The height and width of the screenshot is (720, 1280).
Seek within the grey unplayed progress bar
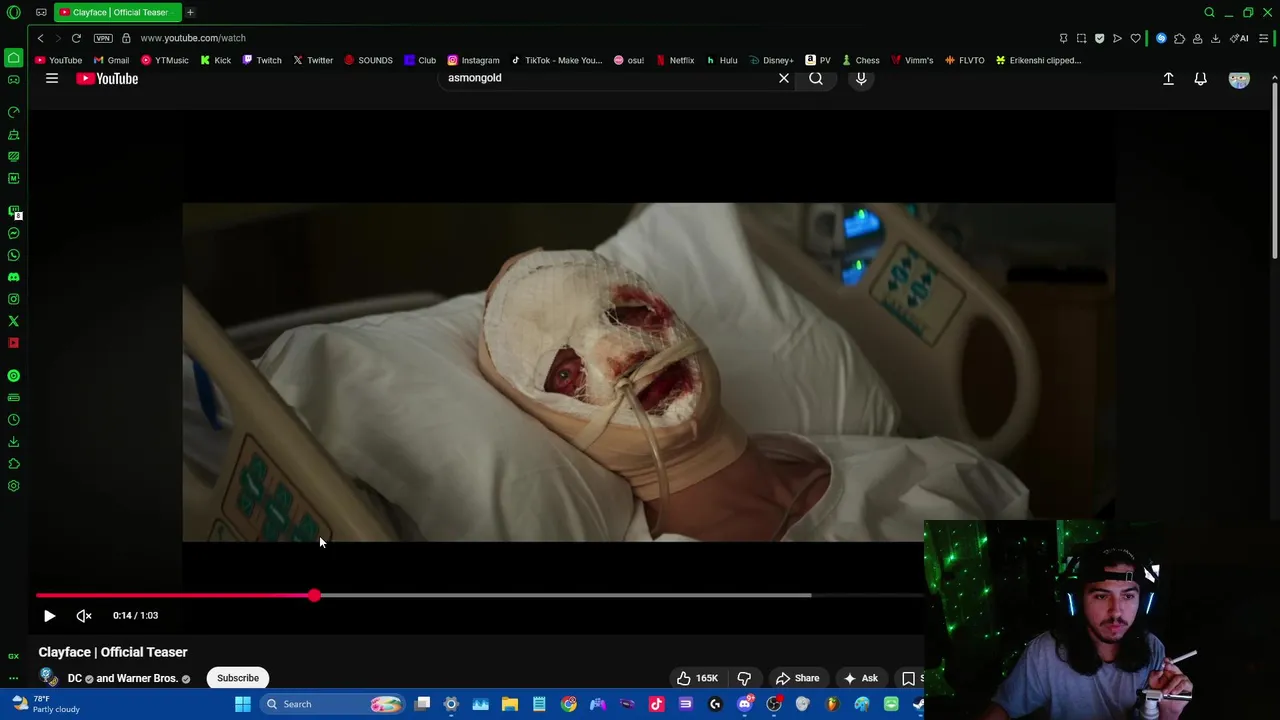(560, 595)
